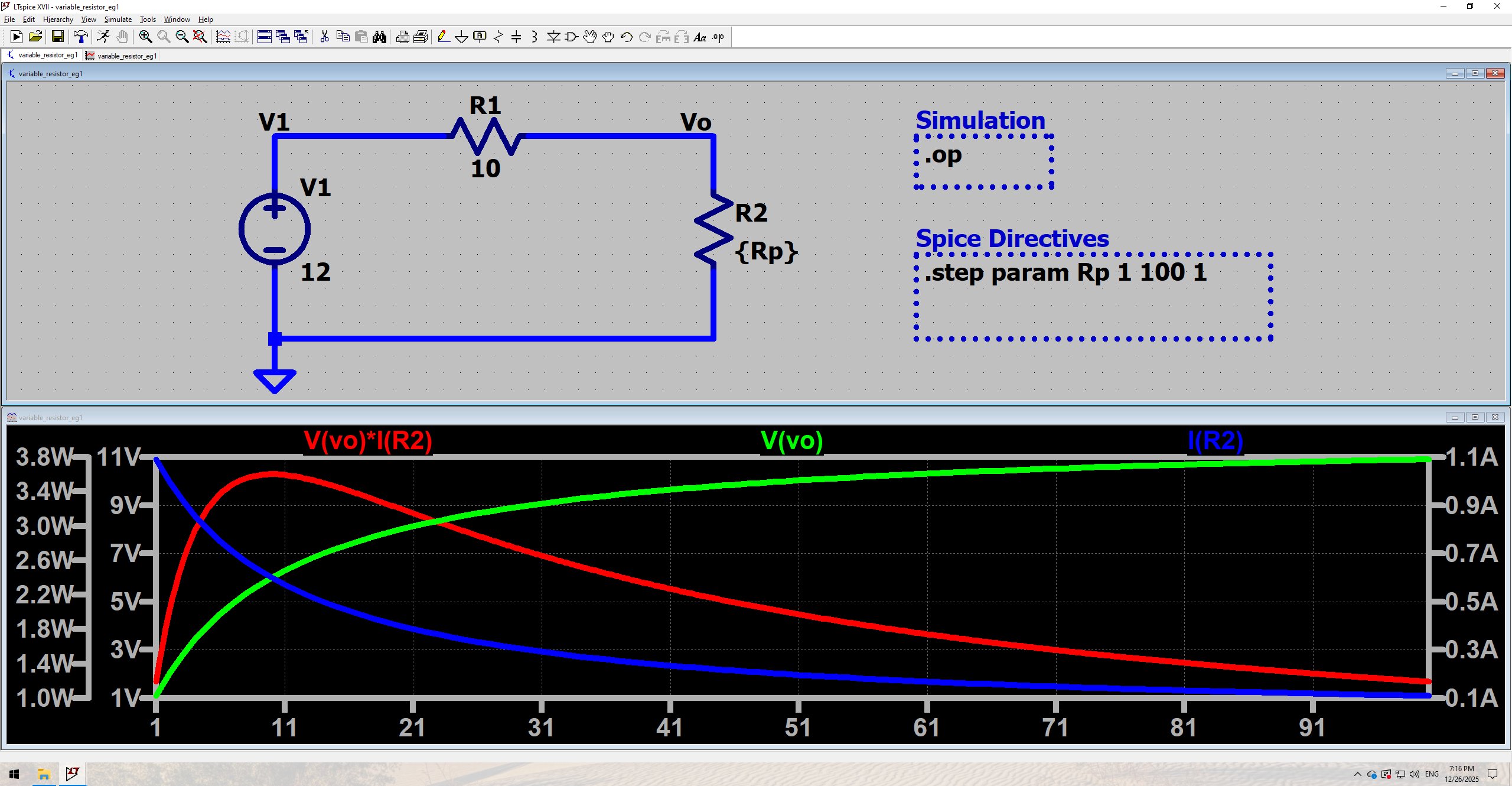Click the .step param Rp directive text

click(x=1065, y=273)
